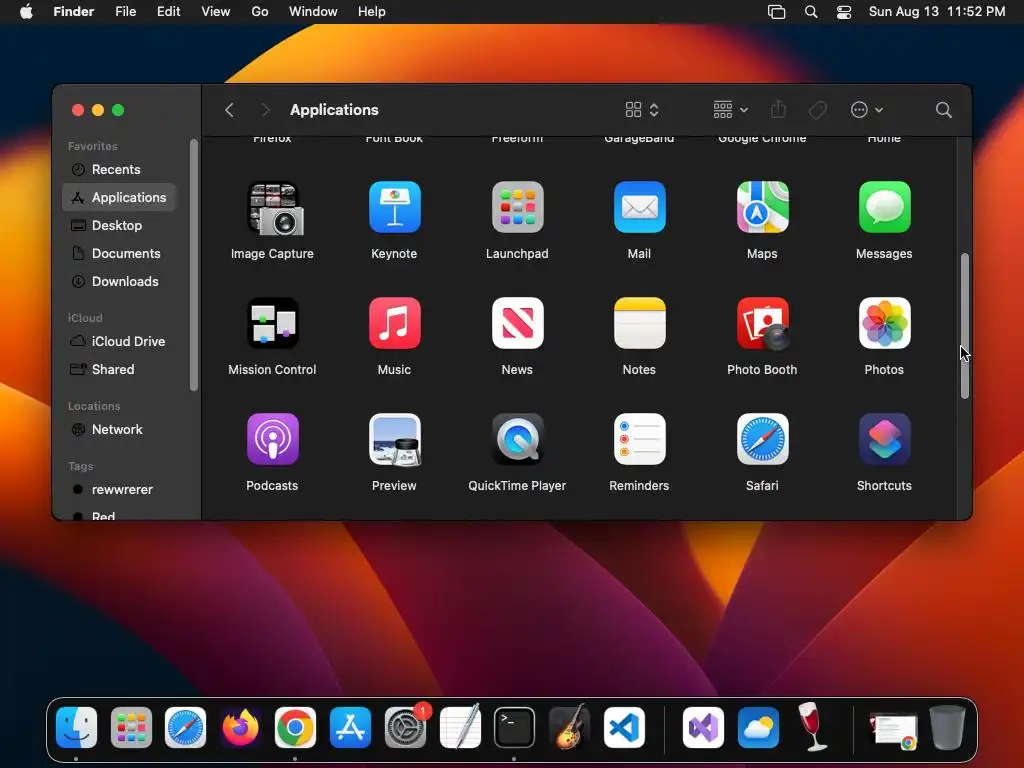Open Visual Studio Code from the Dock

point(624,727)
